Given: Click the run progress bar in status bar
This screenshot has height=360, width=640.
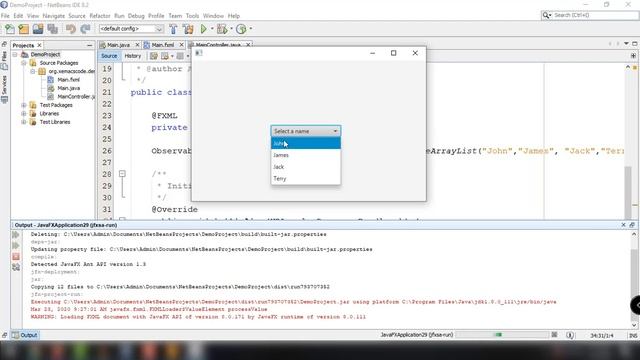Looking at the screenshot, I should [x=502, y=335].
